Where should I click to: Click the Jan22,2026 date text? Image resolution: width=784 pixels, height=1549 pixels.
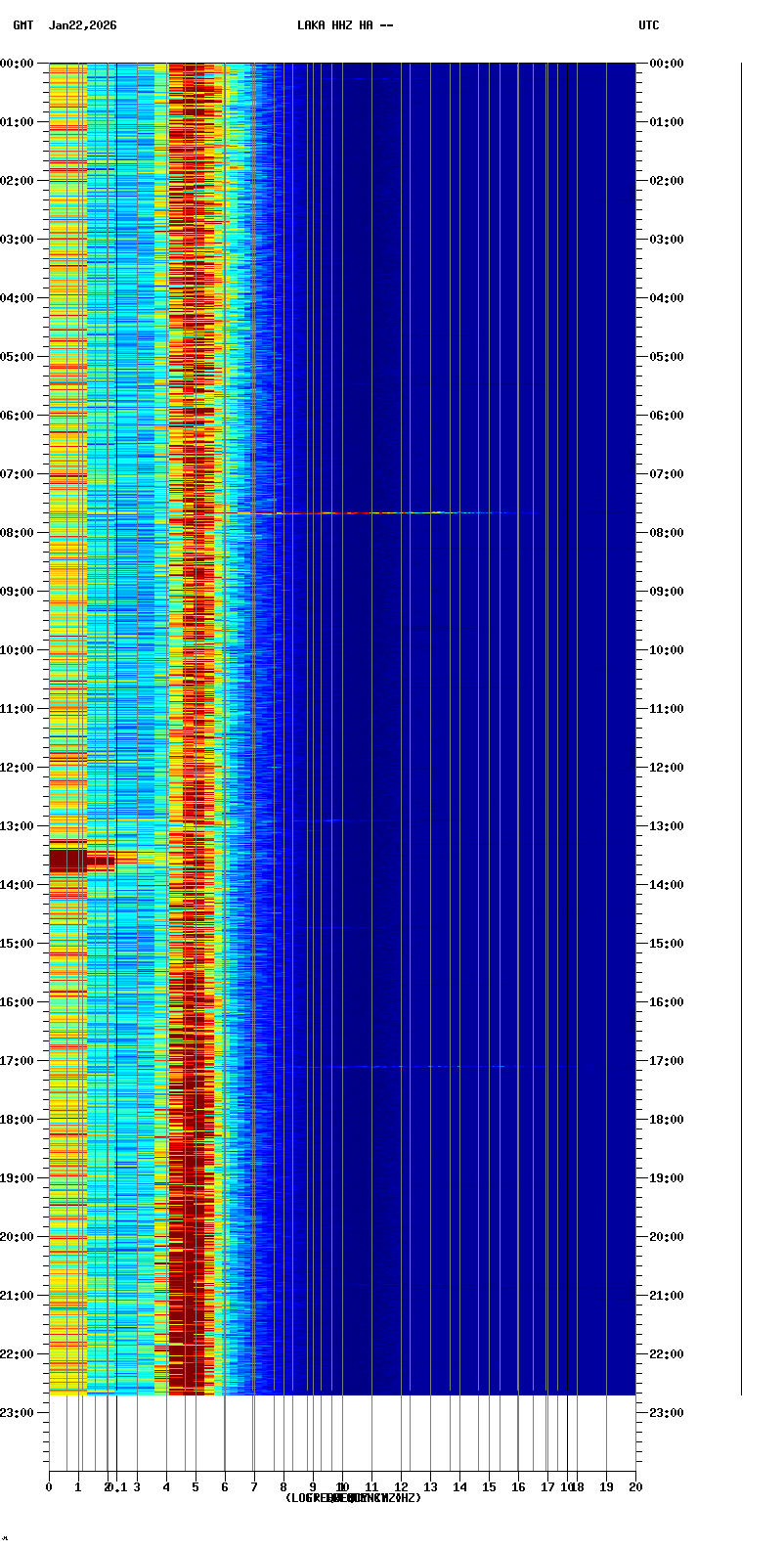[x=83, y=25]
